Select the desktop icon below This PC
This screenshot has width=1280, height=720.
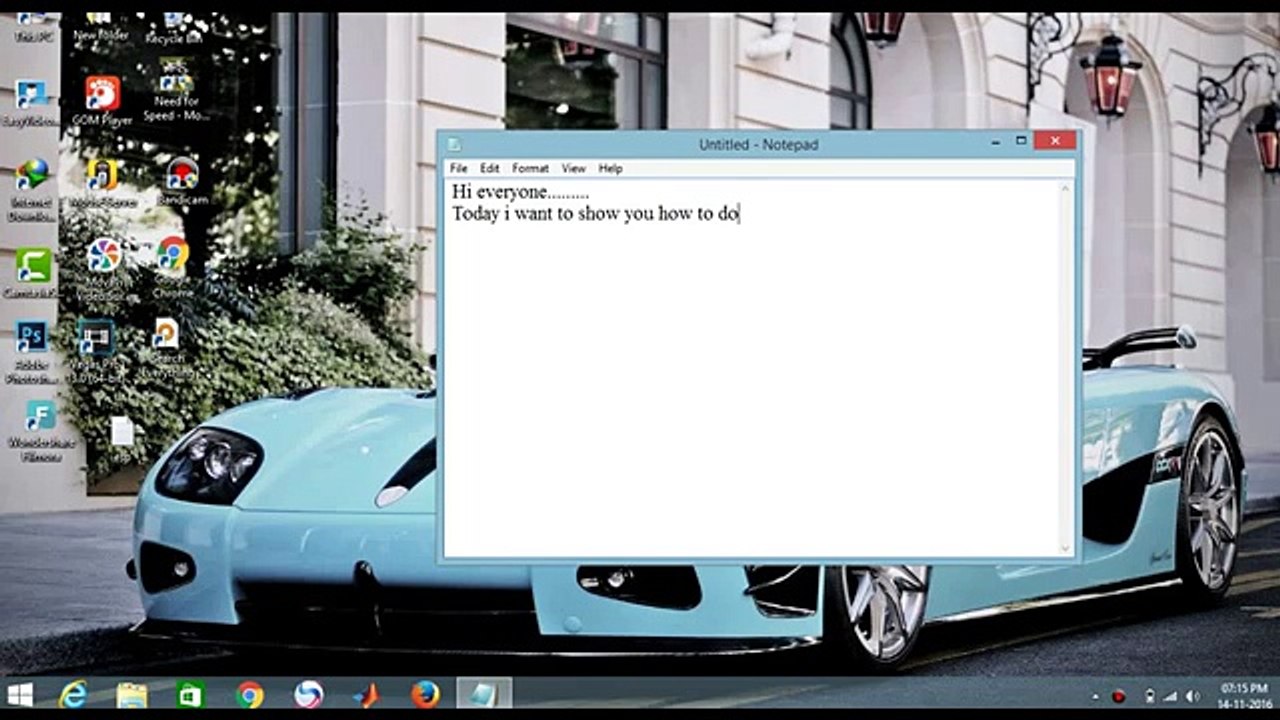(32, 103)
